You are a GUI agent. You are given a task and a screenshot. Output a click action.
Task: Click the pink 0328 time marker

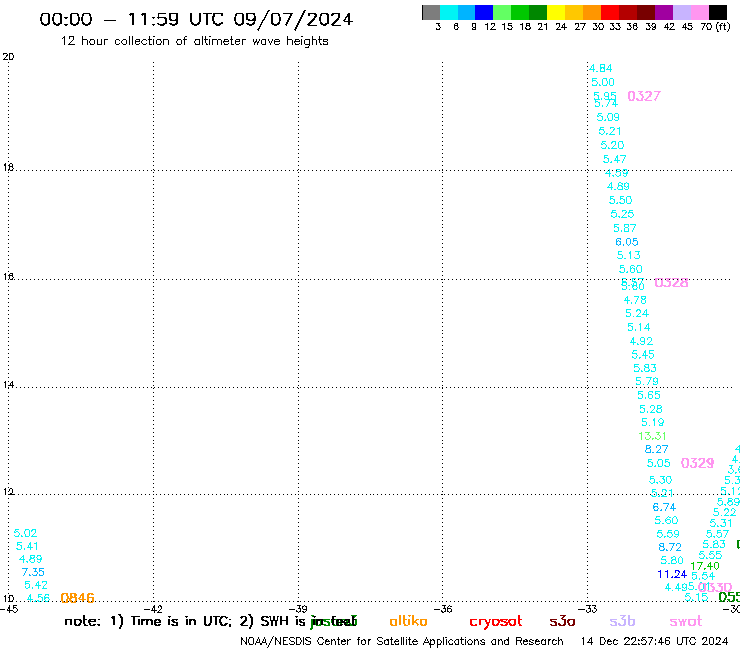pyautogui.click(x=671, y=283)
